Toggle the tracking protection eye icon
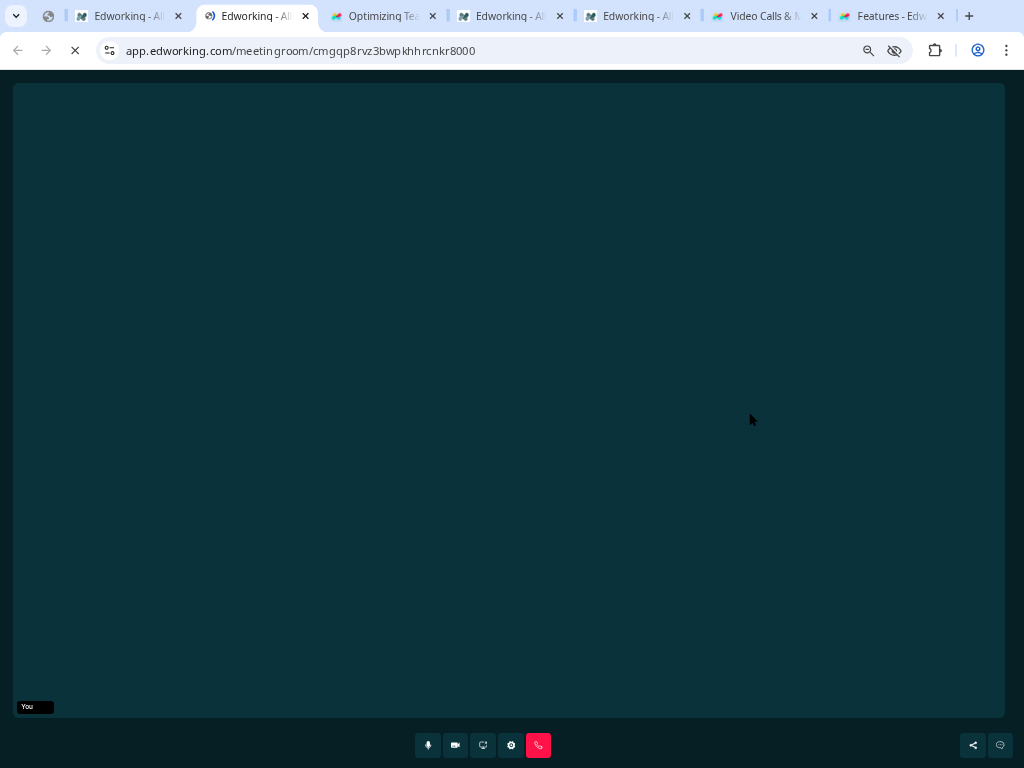The height and width of the screenshot is (768, 1024). (x=895, y=50)
